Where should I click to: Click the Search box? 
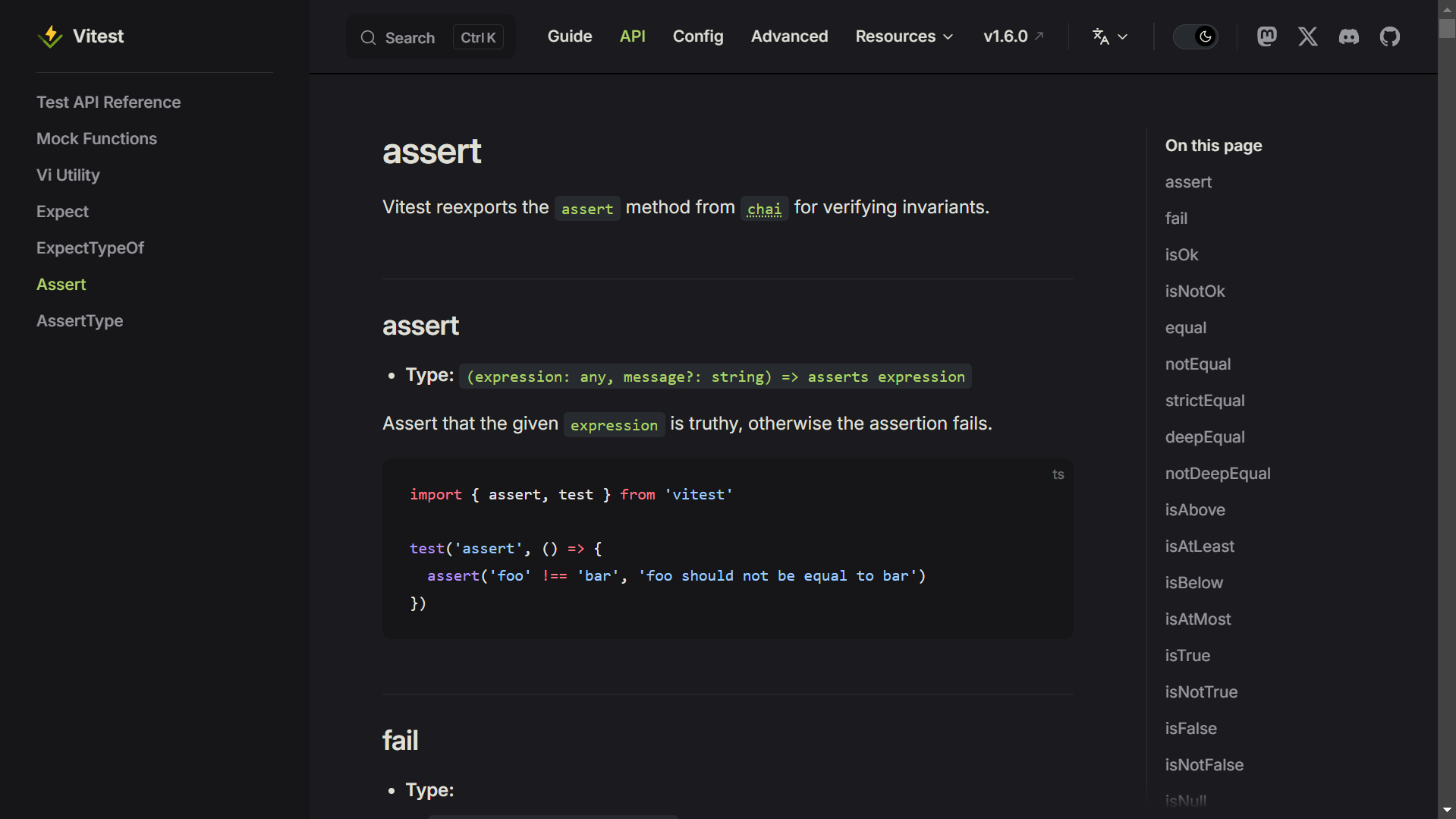[x=431, y=37]
